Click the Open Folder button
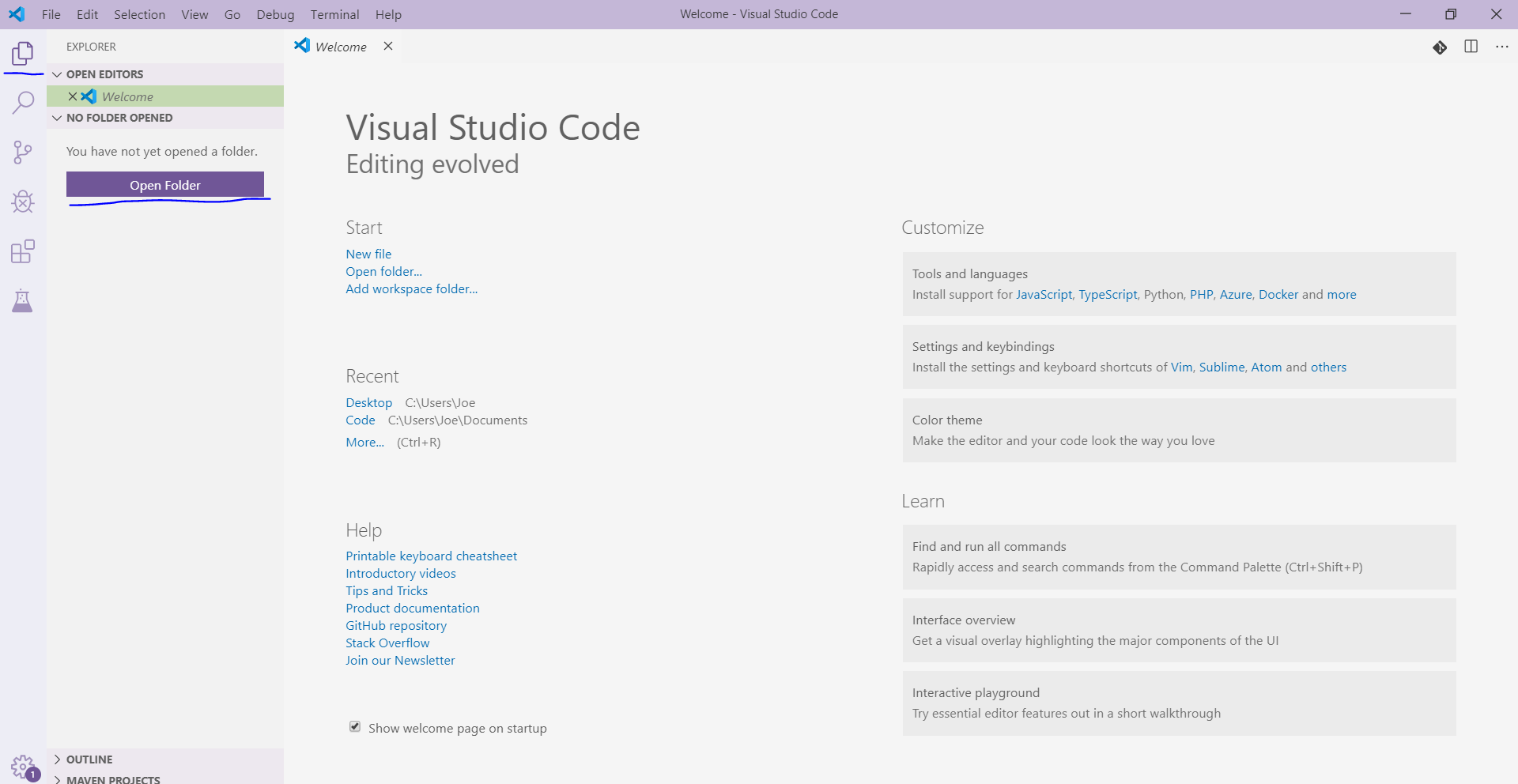The image size is (1518, 784). coord(165,185)
